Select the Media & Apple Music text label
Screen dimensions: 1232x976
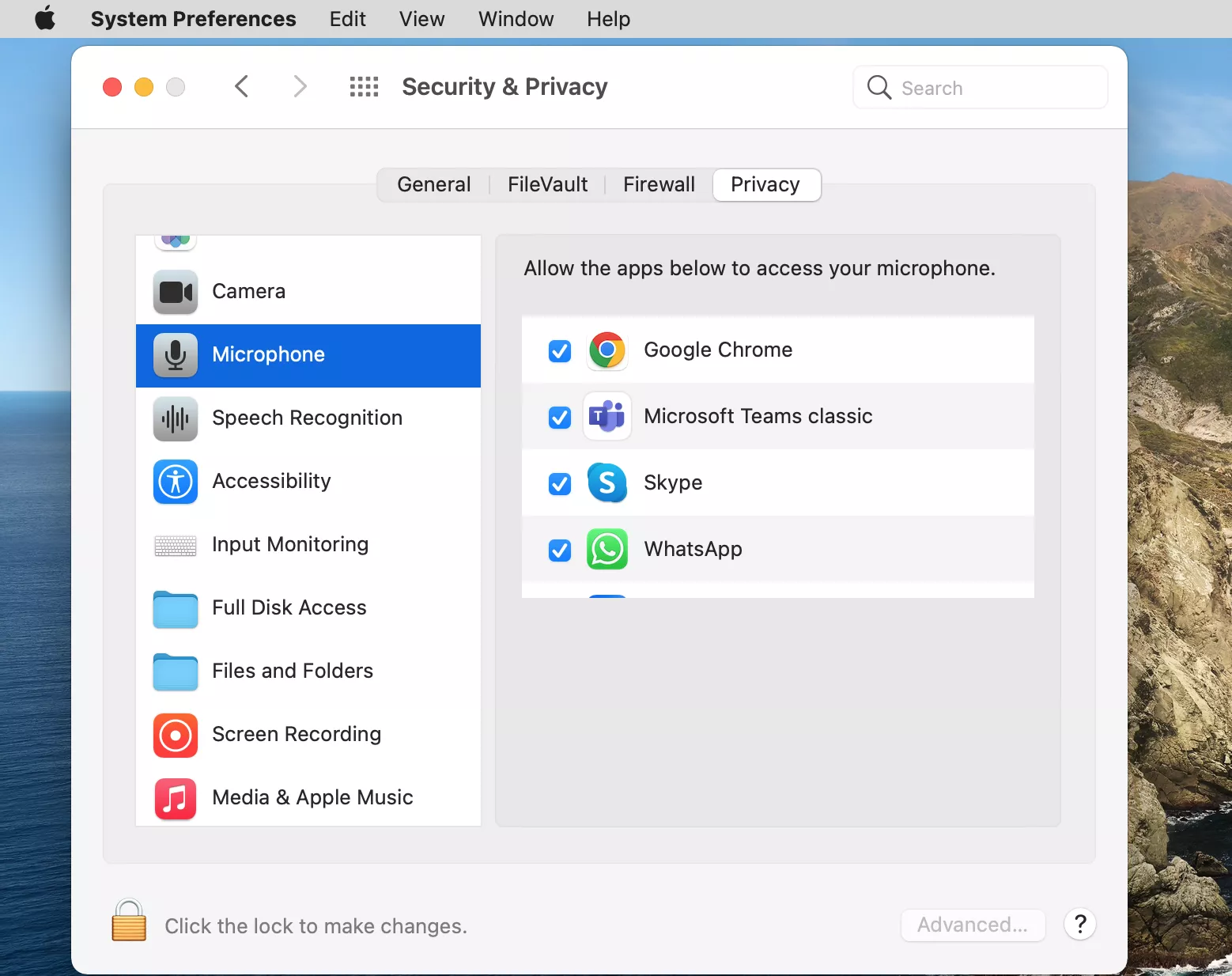tap(312, 797)
